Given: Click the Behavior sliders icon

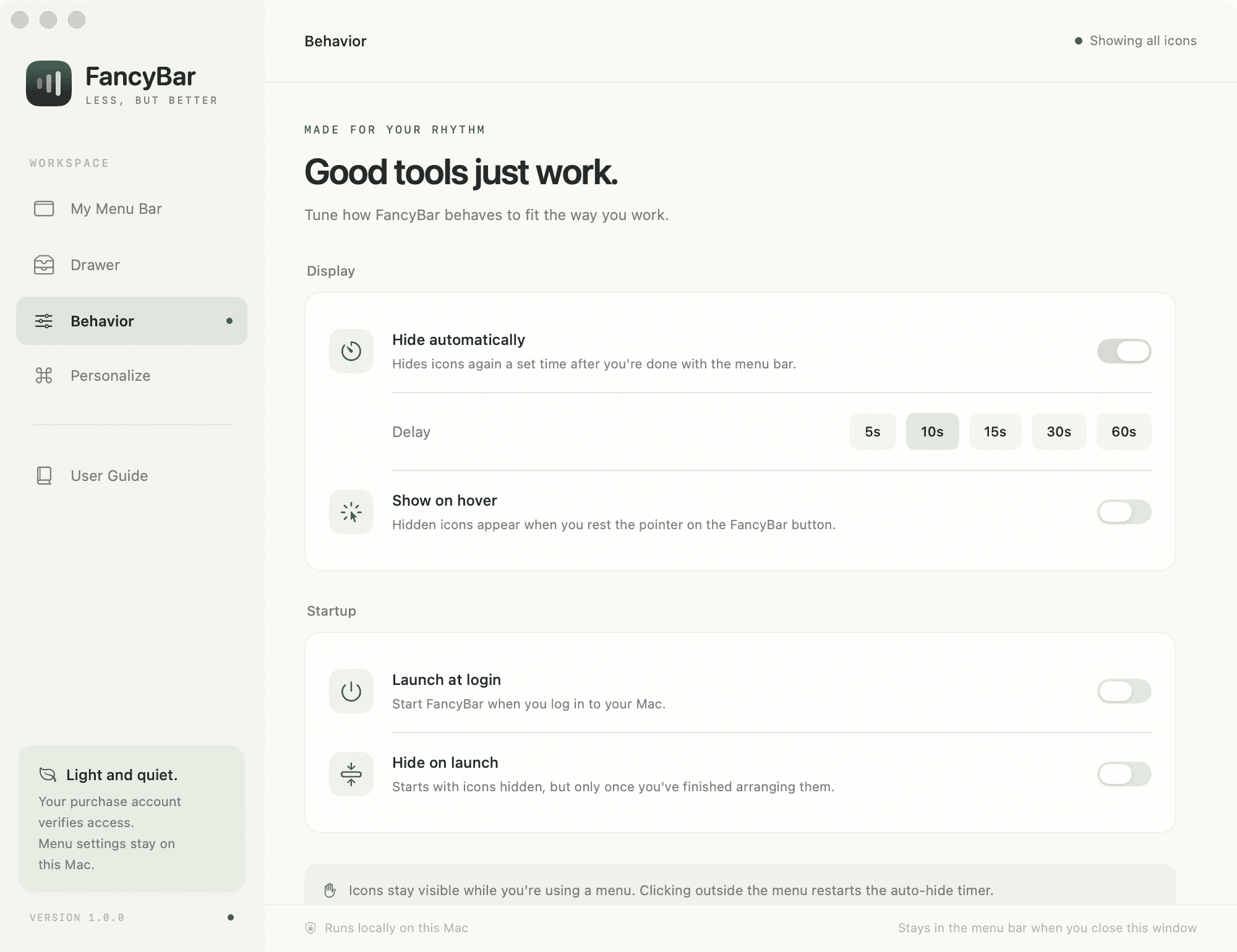Looking at the screenshot, I should pos(44,321).
